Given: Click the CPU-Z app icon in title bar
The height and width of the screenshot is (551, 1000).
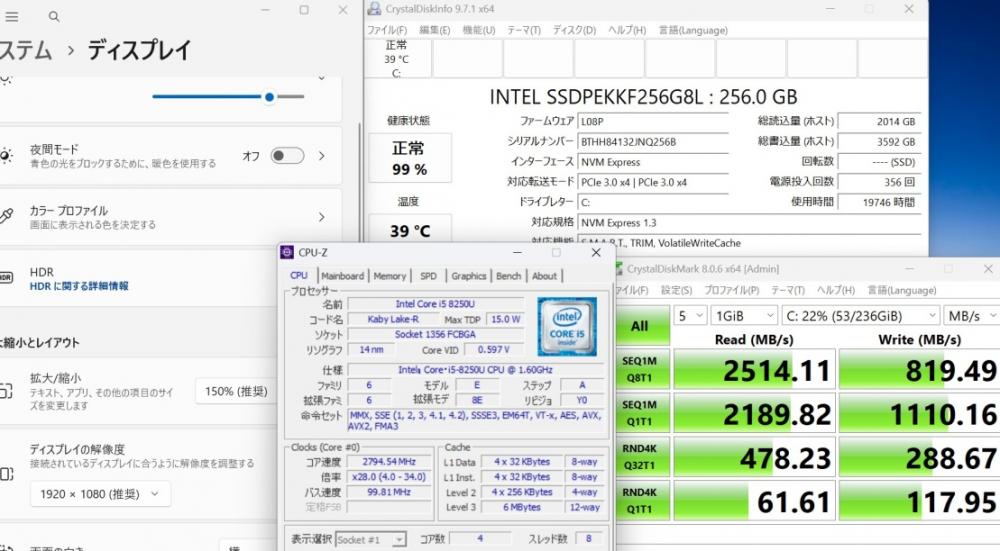Looking at the screenshot, I should (x=288, y=253).
